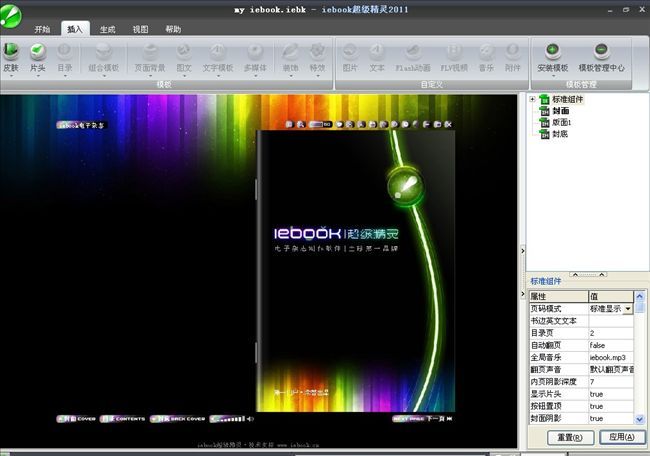Open the 皮肤 (skin) template icon

tap(11, 51)
